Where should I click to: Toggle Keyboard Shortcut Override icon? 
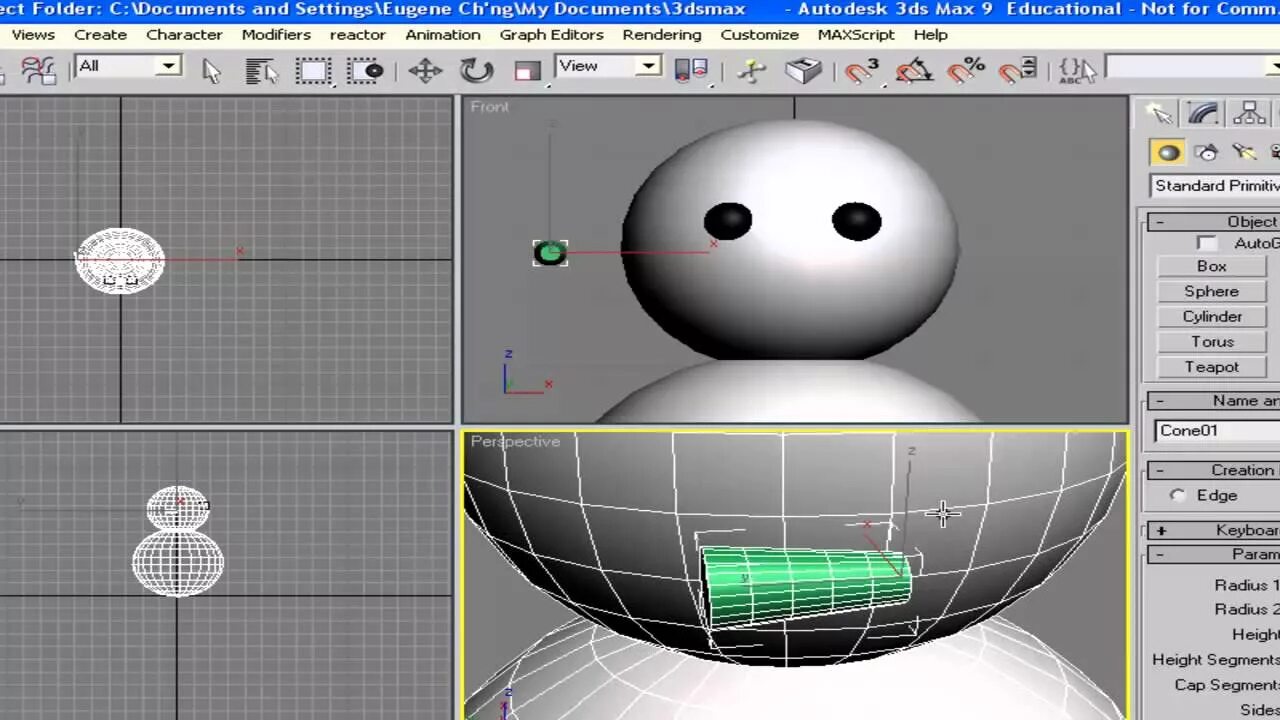[804, 70]
